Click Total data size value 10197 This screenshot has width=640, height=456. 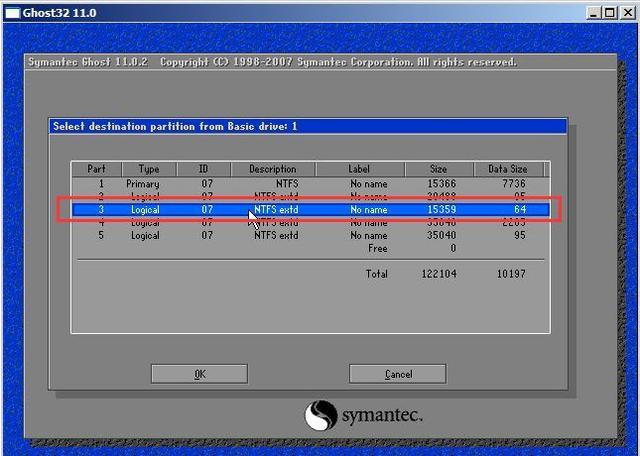[x=511, y=274]
